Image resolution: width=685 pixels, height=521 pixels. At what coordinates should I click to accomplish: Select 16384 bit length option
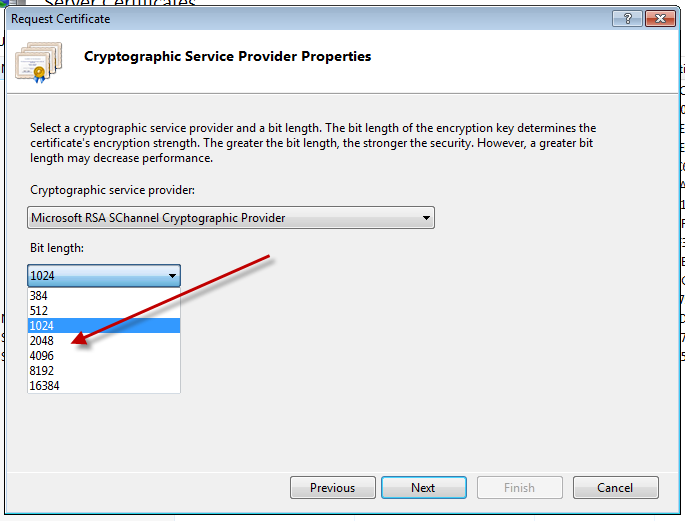pyautogui.click(x=45, y=386)
